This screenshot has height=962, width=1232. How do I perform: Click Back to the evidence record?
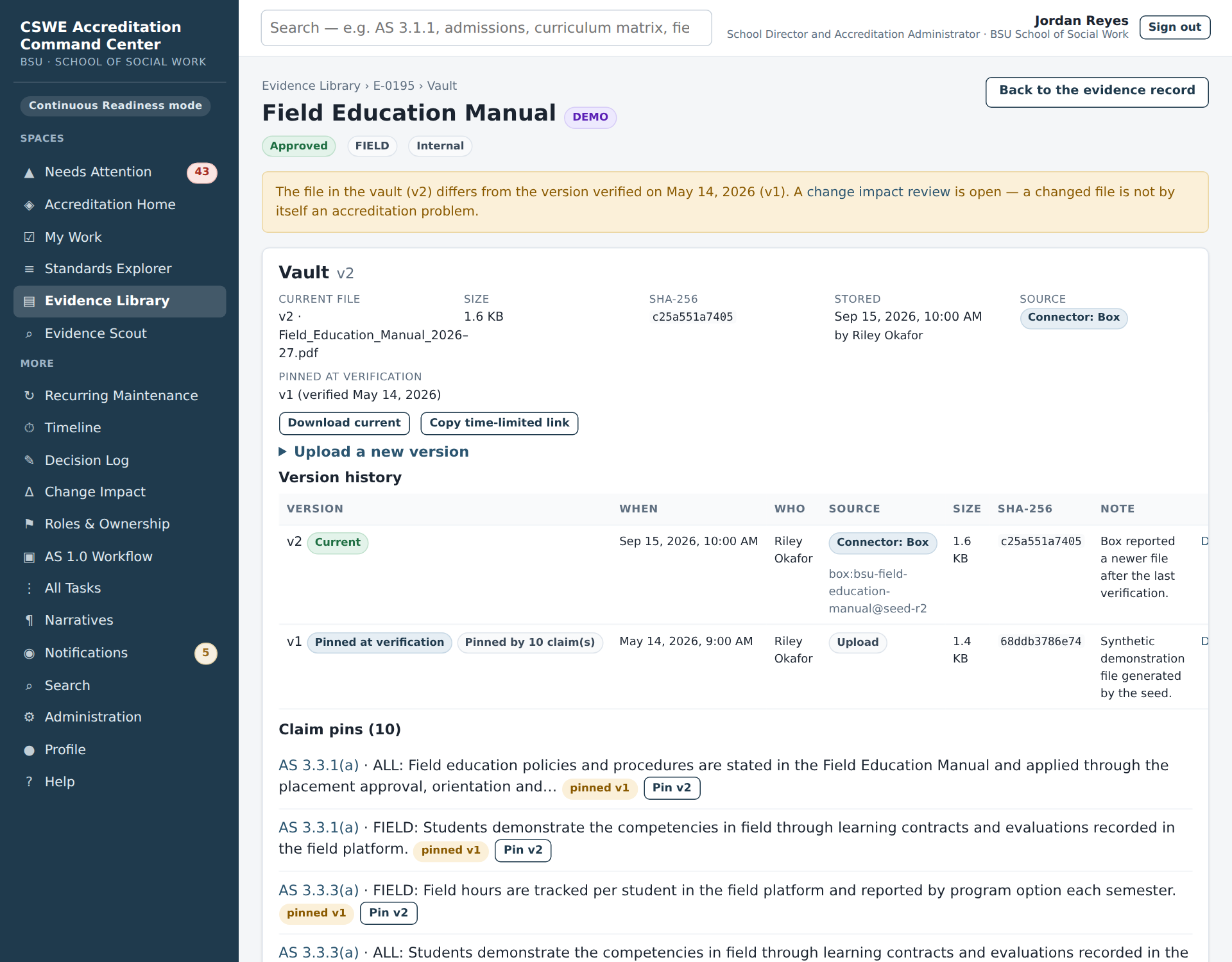point(1097,91)
